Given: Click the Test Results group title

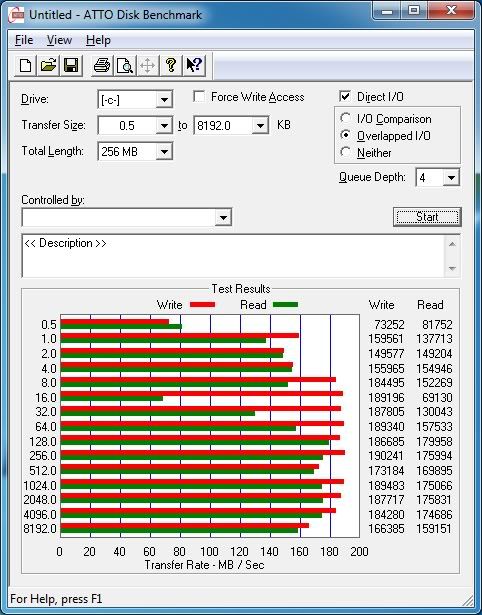Looking at the screenshot, I should coord(241,289).
